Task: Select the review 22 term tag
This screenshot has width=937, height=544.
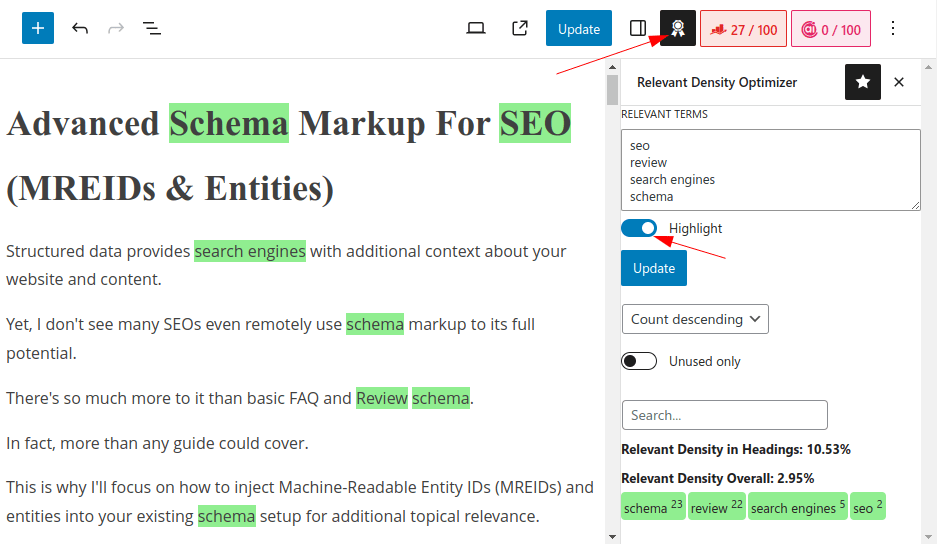Action: coord(716,506)
